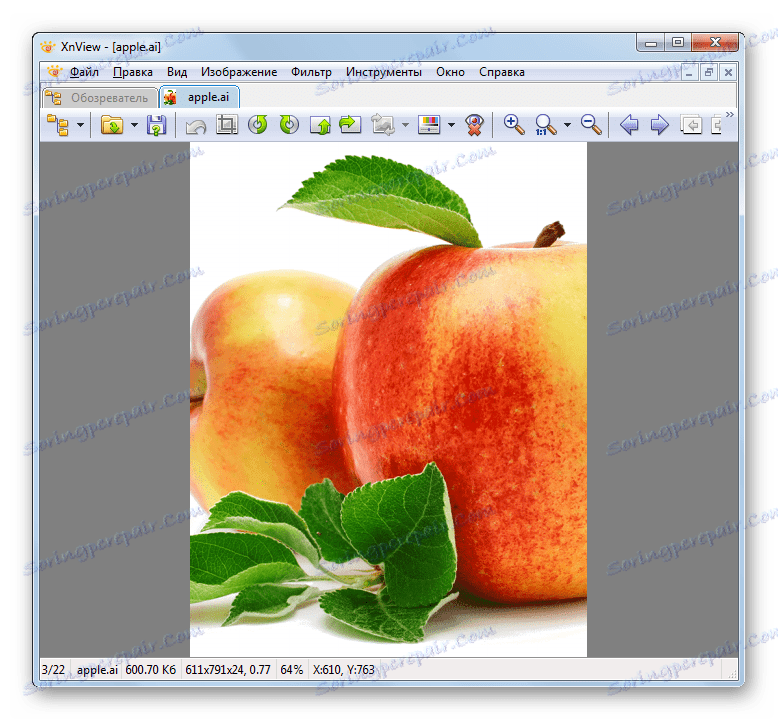Click the Undo arrow icon

click(195, 126)
